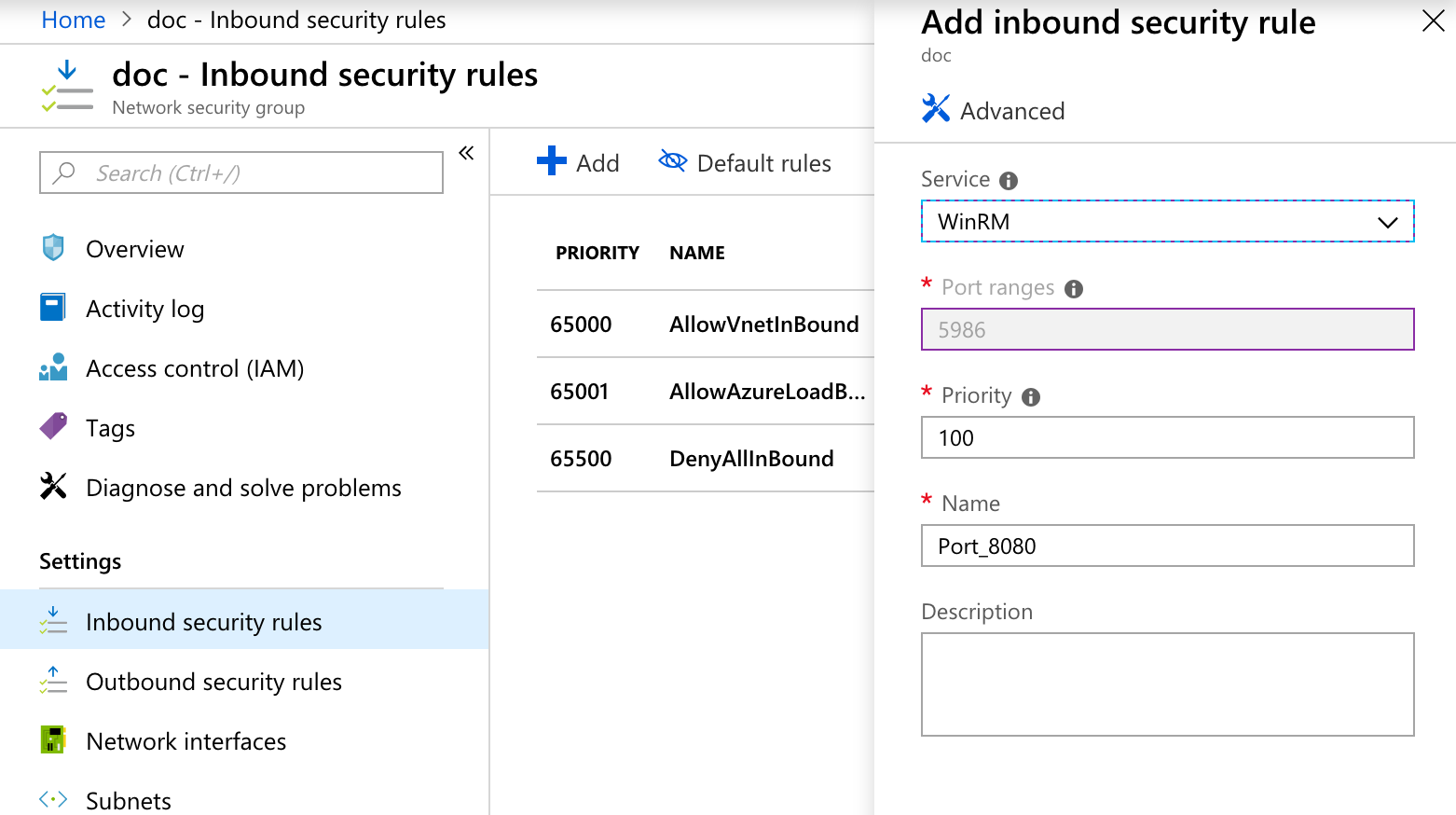1456x815 pixels.
Task: Sort by PRIORITY column header
Action: 598,253
